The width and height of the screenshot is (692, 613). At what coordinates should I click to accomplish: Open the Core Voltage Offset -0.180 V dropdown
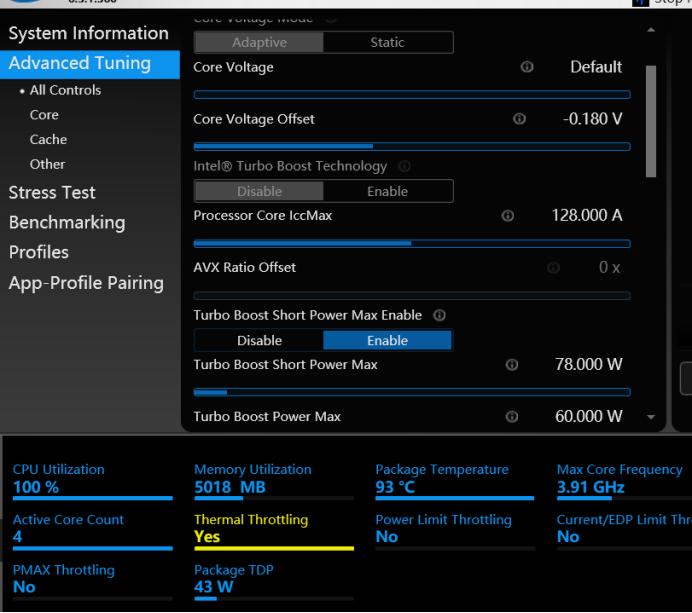591,120
